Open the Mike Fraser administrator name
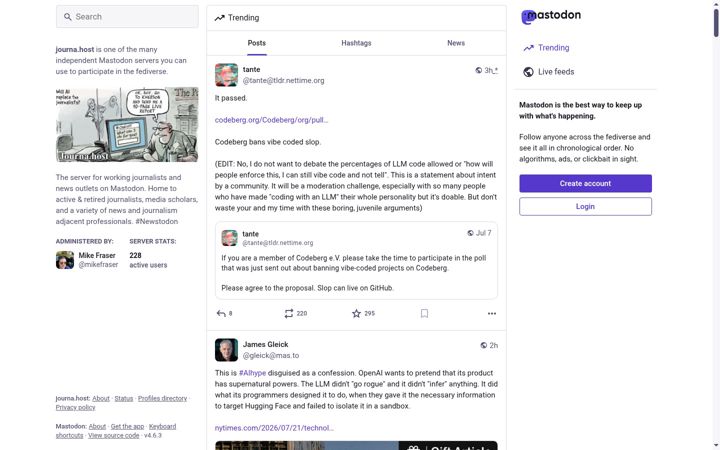The width and height of the screenshot is (720, 450). point(97,255)
